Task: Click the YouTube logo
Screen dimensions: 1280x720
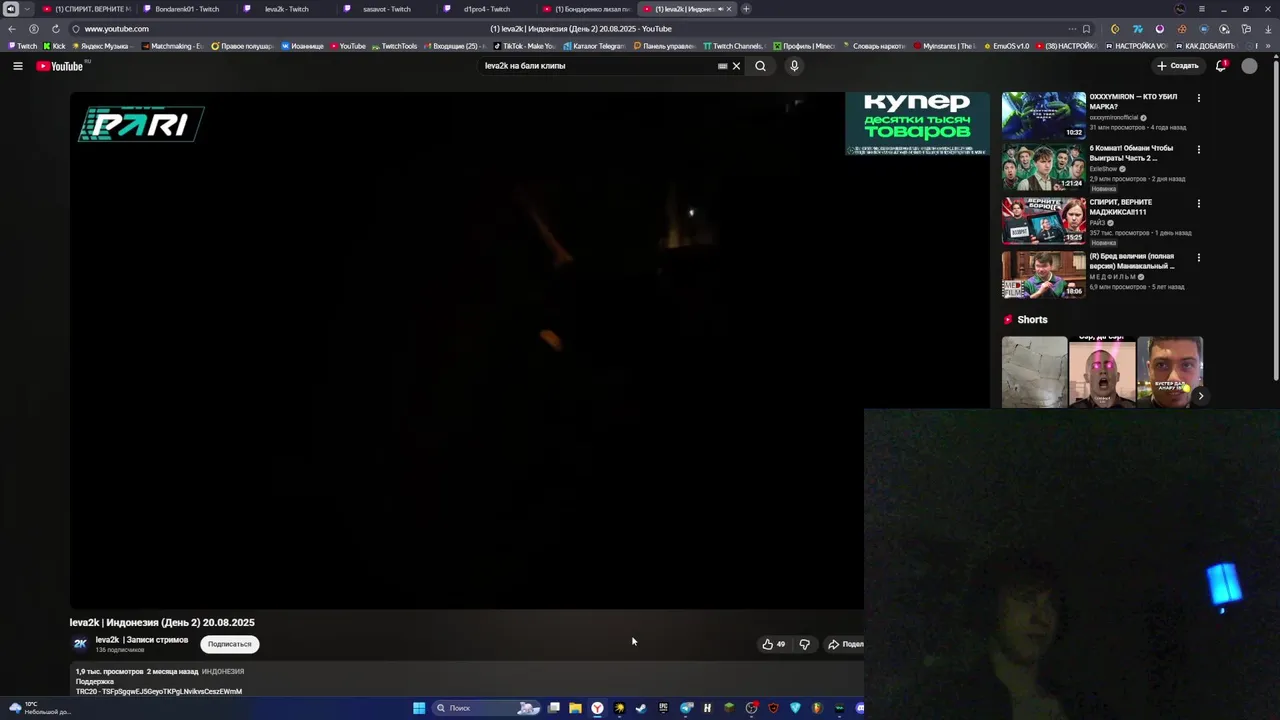Action: point(60,66)
